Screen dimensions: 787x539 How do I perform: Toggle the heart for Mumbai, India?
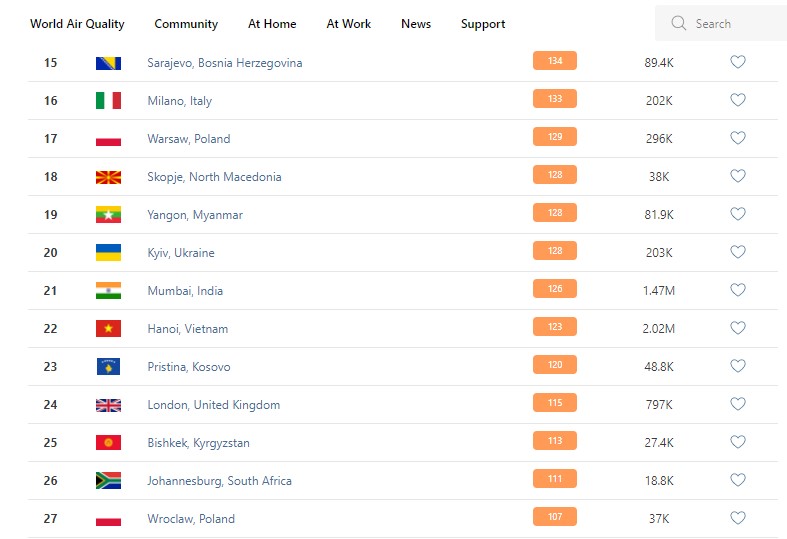[x=738, y=290]
